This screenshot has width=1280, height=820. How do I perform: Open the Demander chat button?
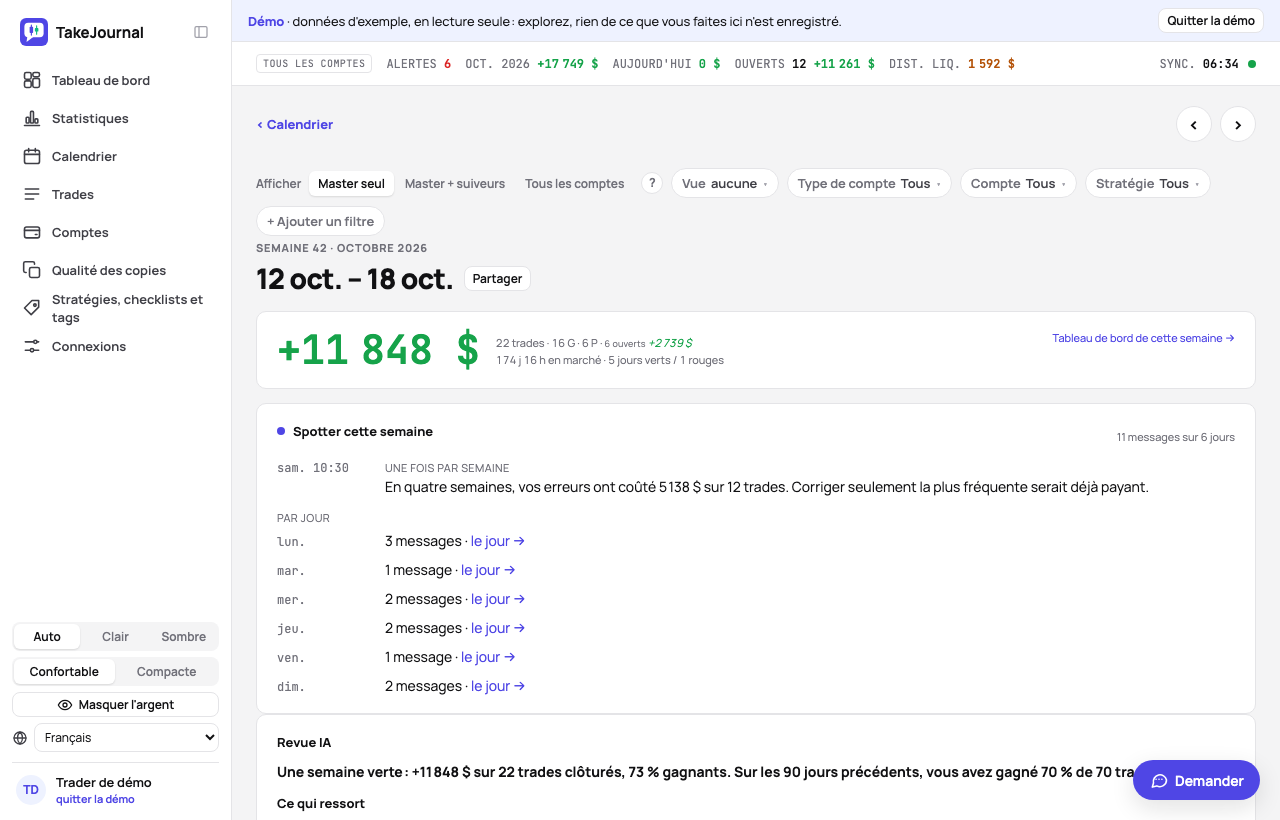click(x=1196, y=781)
